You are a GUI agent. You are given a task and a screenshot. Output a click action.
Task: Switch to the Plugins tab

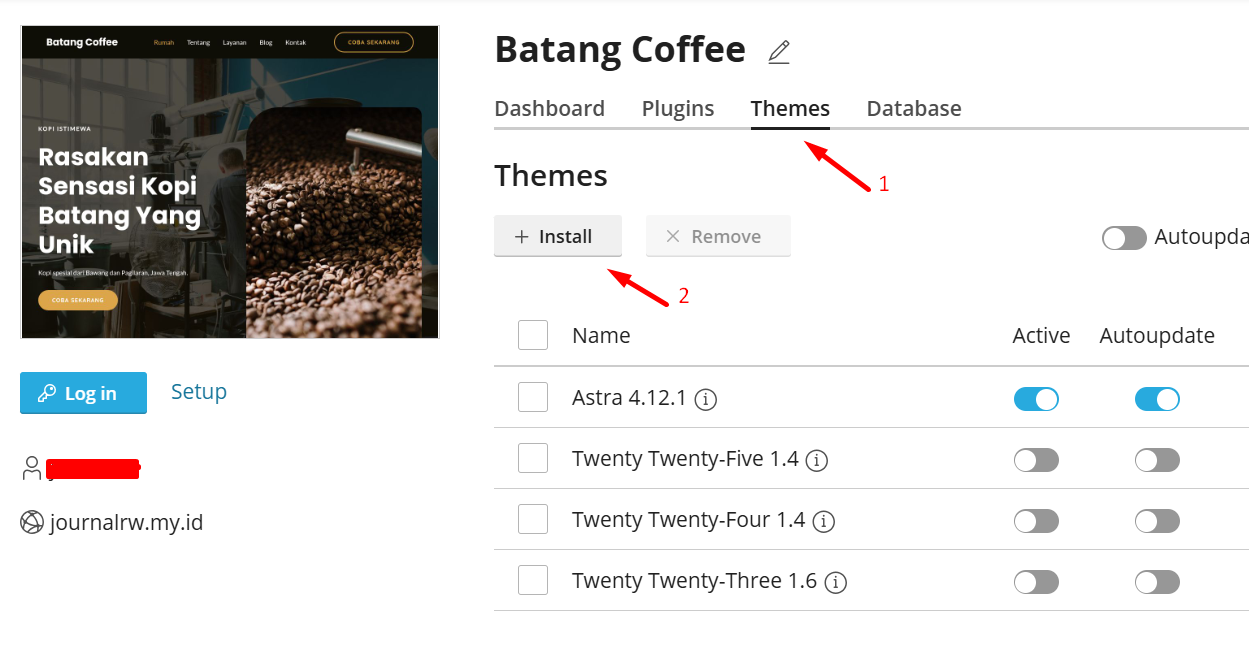(678, 109)
